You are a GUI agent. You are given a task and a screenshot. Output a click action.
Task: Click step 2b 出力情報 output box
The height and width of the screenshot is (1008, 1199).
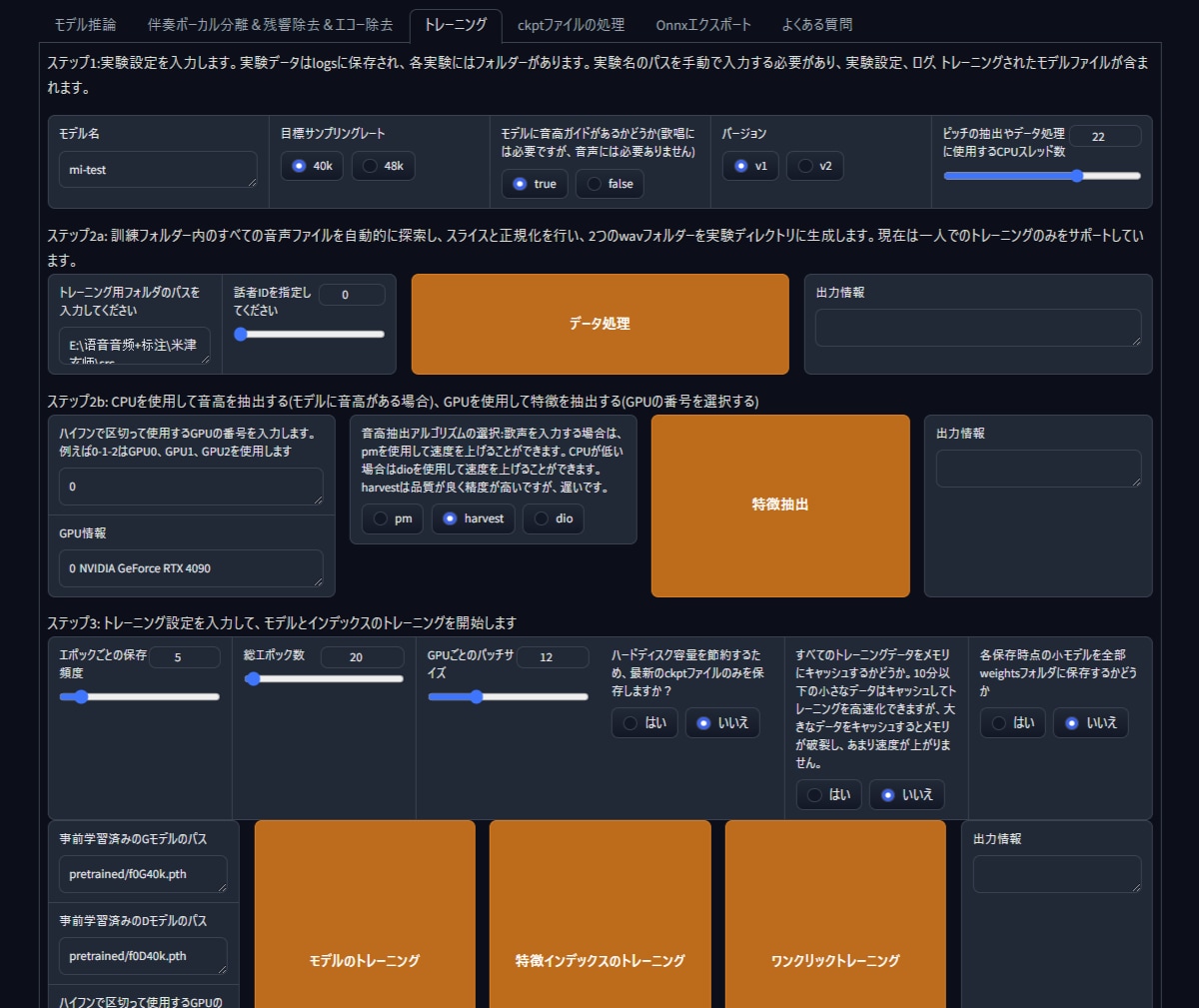point(1038,469)
